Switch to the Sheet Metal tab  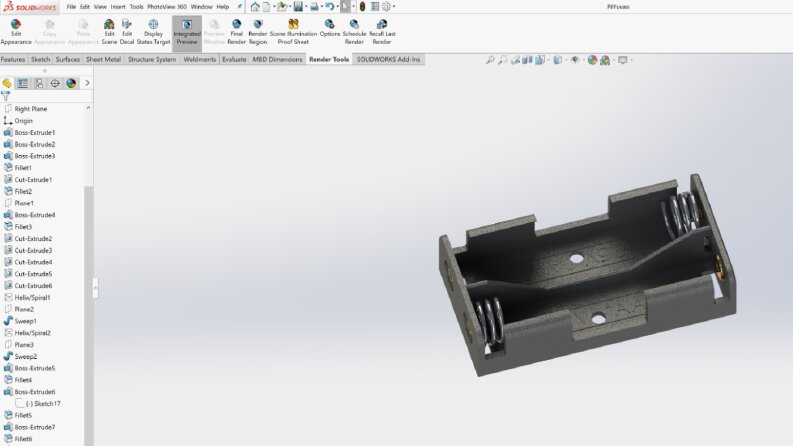(x=103, y=59)
